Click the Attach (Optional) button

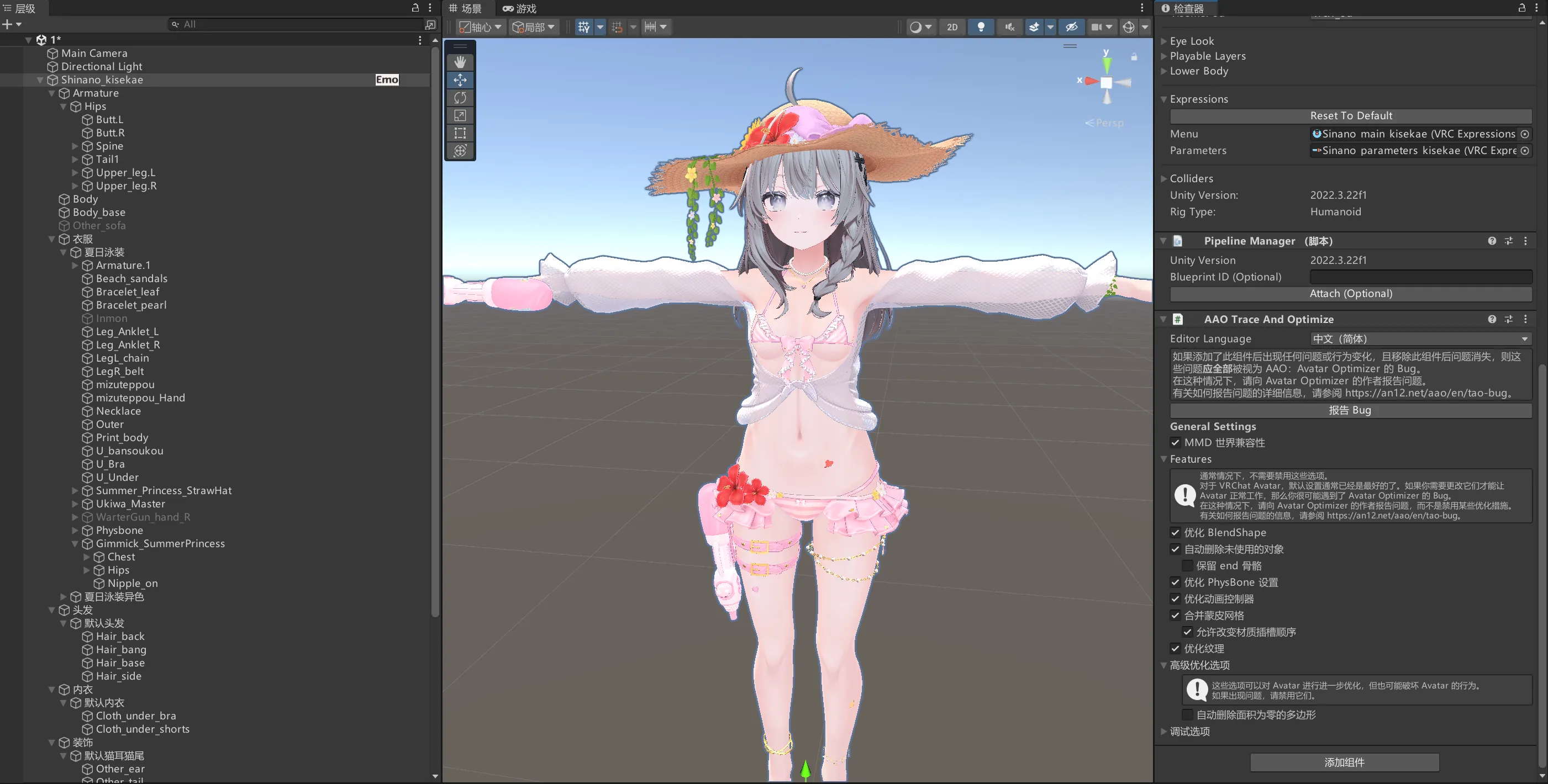tap(1350, 293)
